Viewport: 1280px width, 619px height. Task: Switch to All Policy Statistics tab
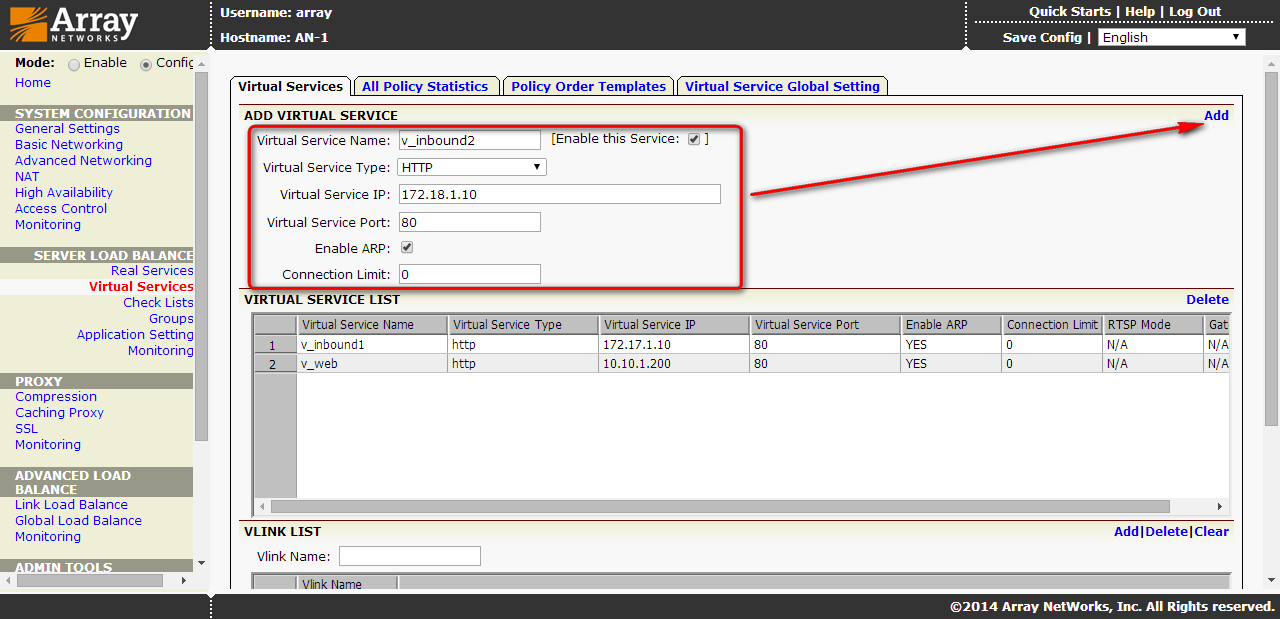(425, 87)
